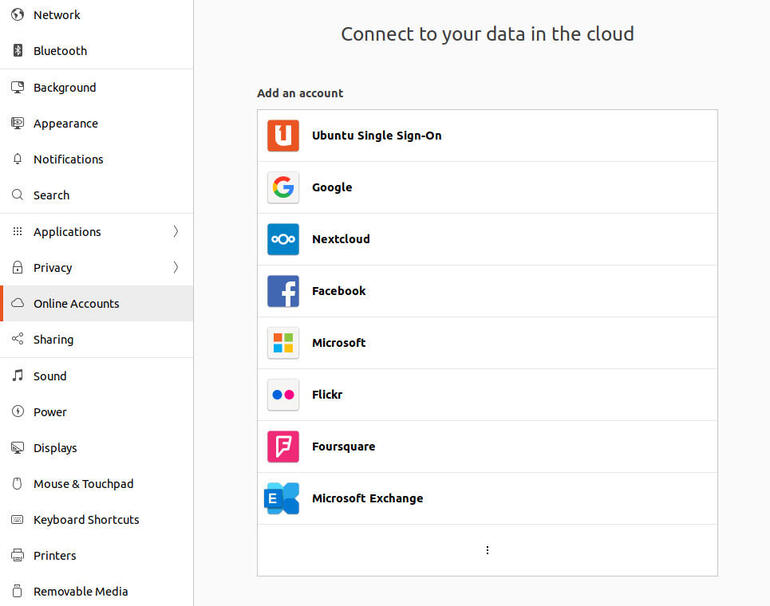Add a Facebook account

click(x=487, y=291)
